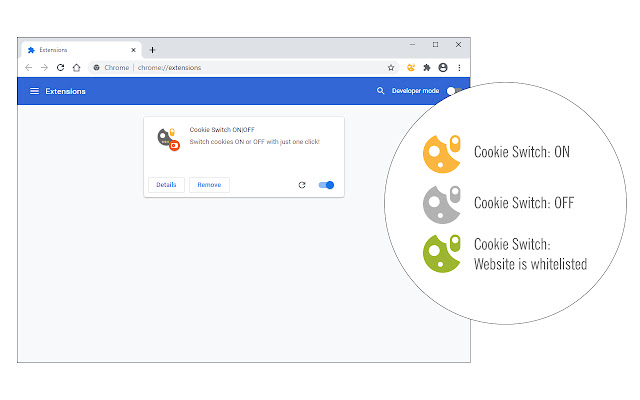Reload the Cookie Switch extension
The width and height of the screenshot is (640, 400).
point(302,185)
